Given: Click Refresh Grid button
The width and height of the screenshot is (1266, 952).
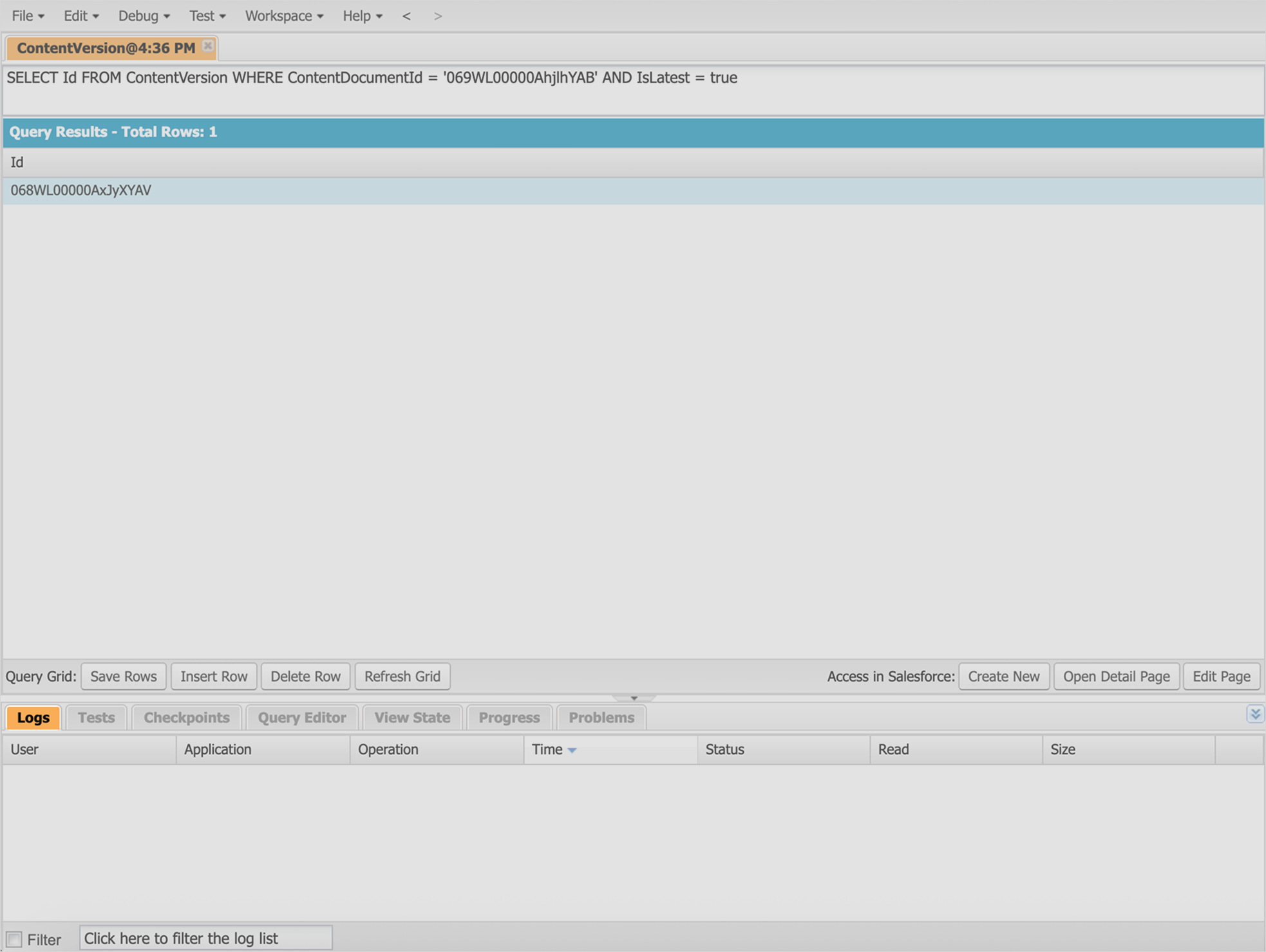Looking at the screenshot, I should (402, 677).
